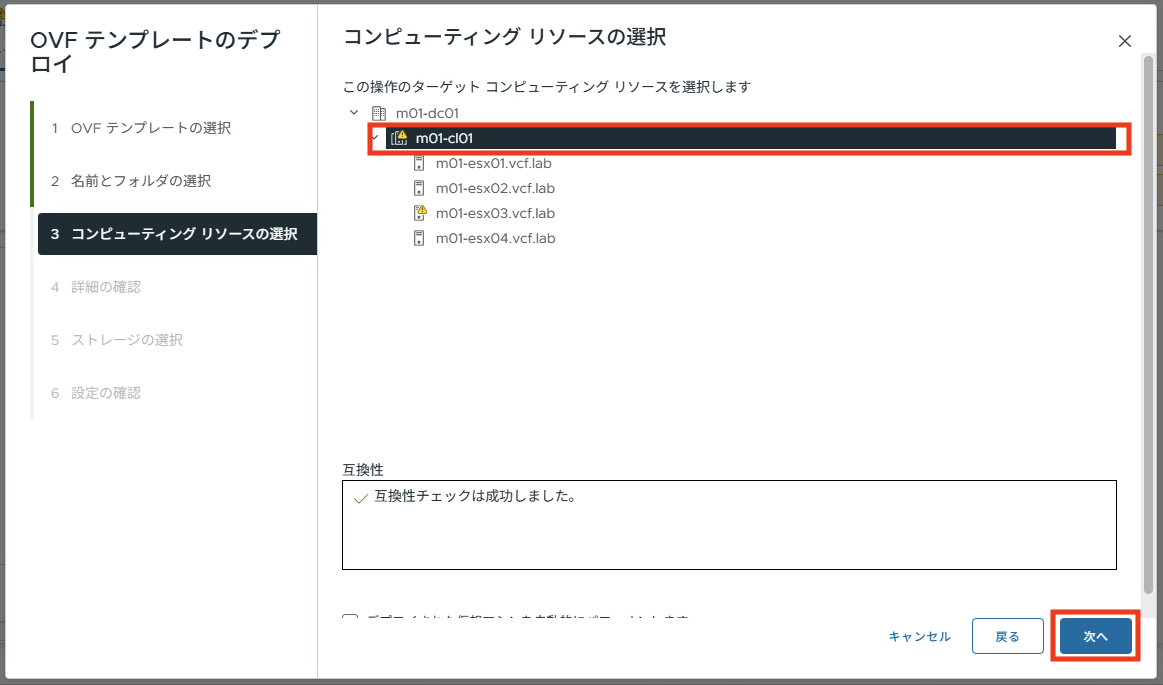Toggle the auto power-on checkbox at bottom

click(350, 618)
